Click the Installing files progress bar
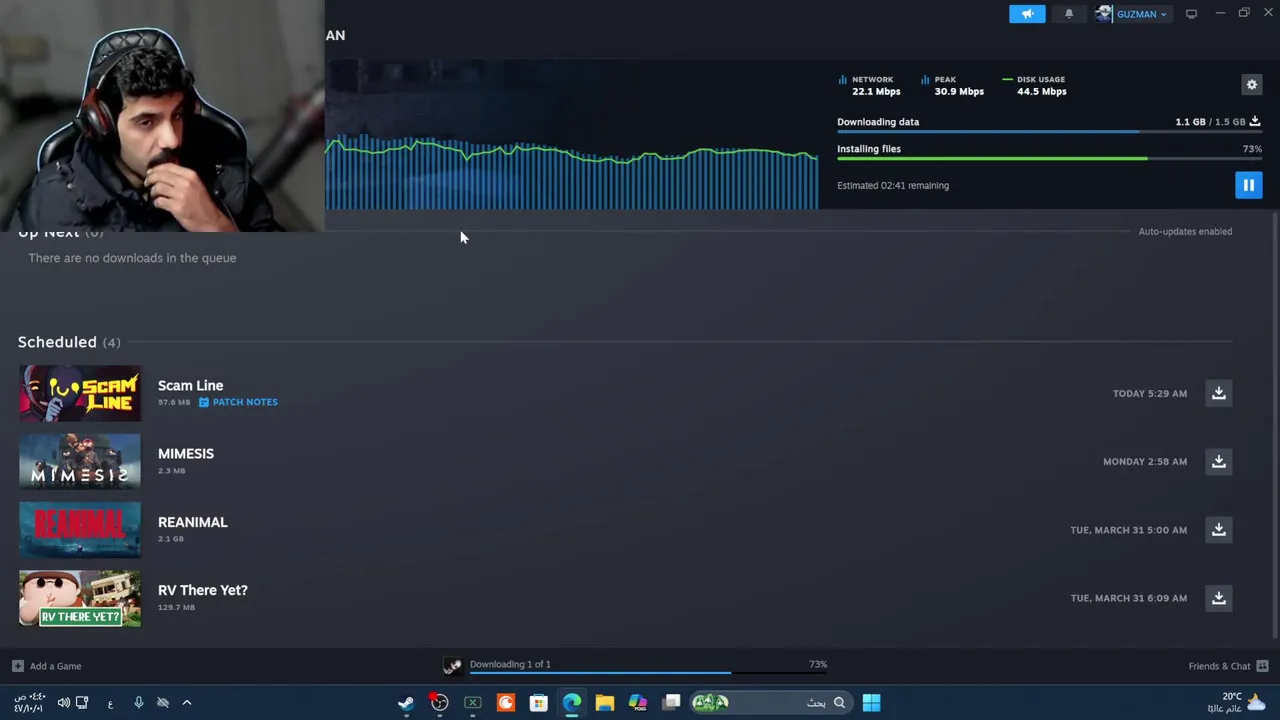Screen dimensions: 1280x720 click(1049, 158)
